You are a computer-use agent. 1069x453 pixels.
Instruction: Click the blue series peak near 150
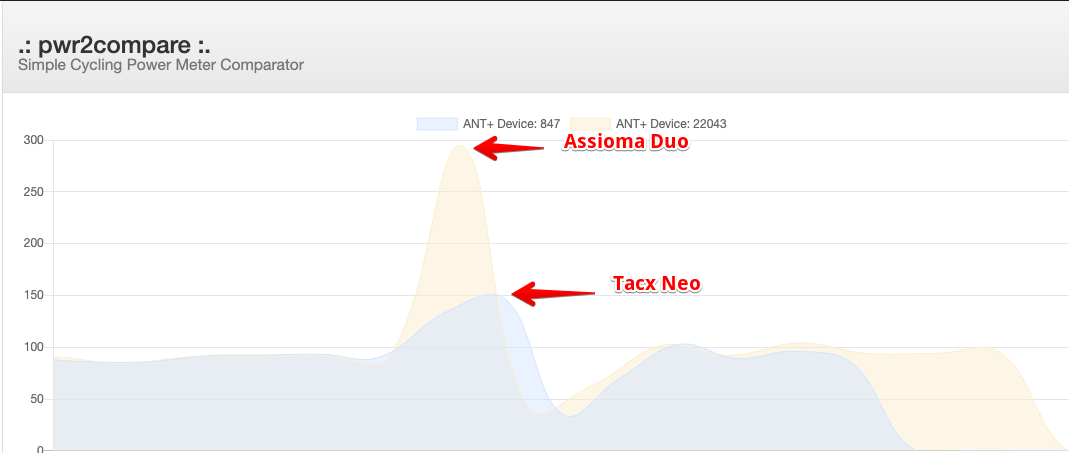(x=492, y=294)
